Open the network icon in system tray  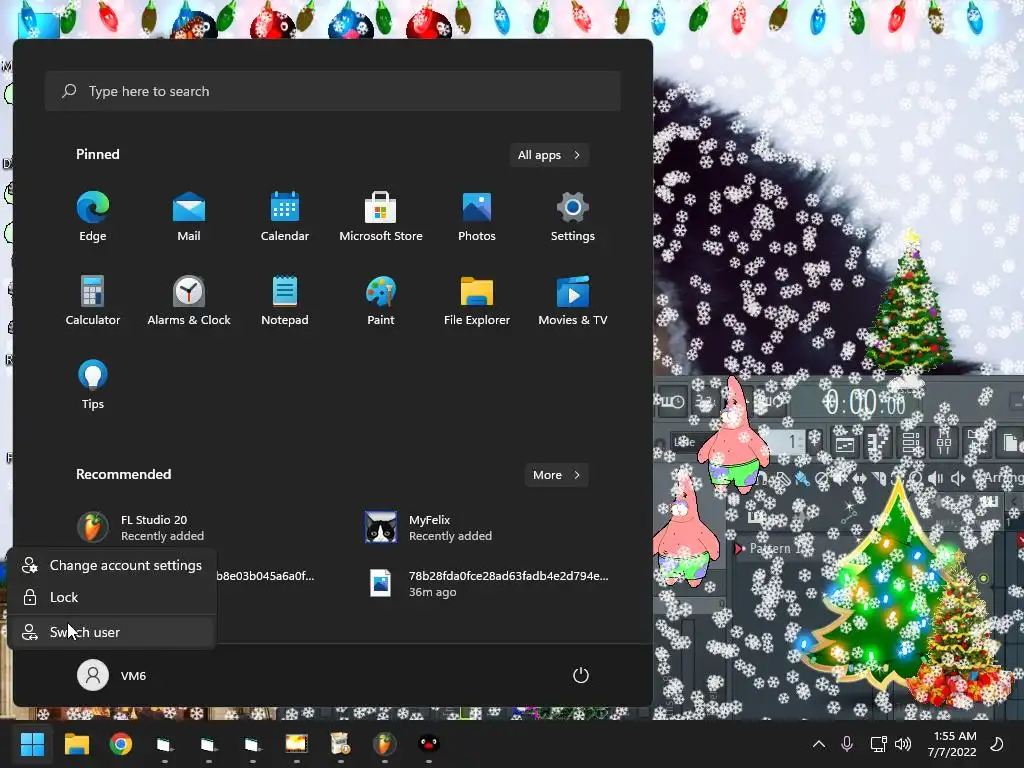pyautogui.click(x=878, y=744)
